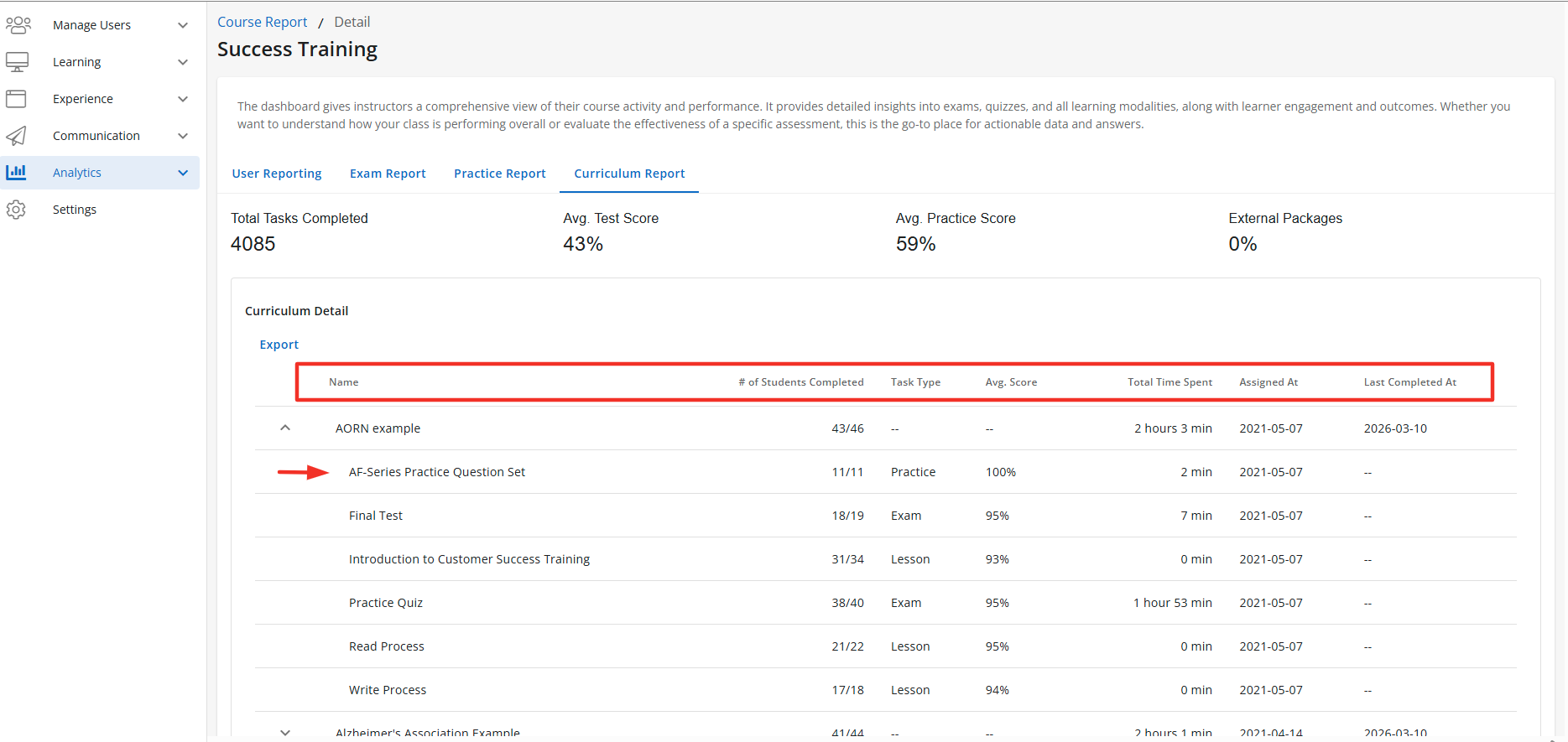Expand the Communication menu chevron
This screenshot has height=742, width=1568.
coord(183,136)
